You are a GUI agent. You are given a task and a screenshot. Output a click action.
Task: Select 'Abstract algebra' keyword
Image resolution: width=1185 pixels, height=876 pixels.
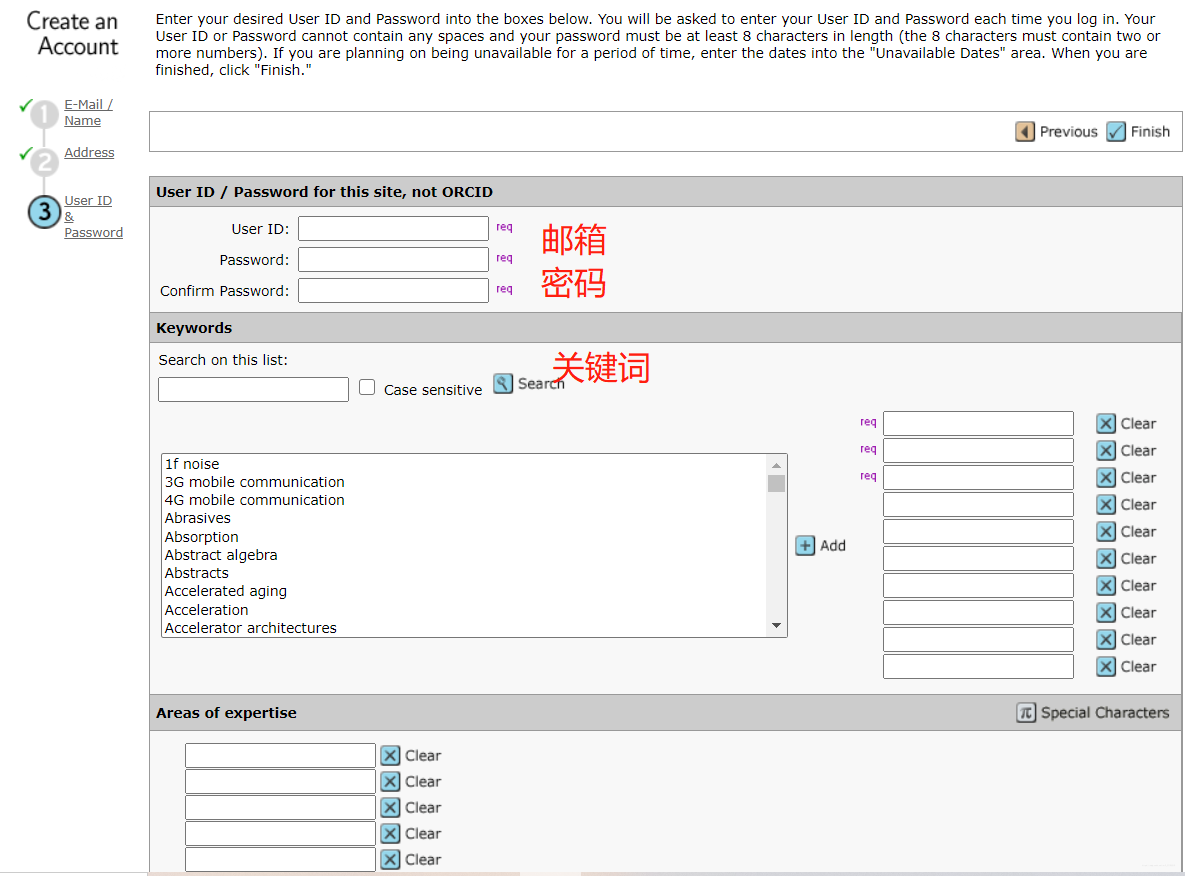click(221, 556)
